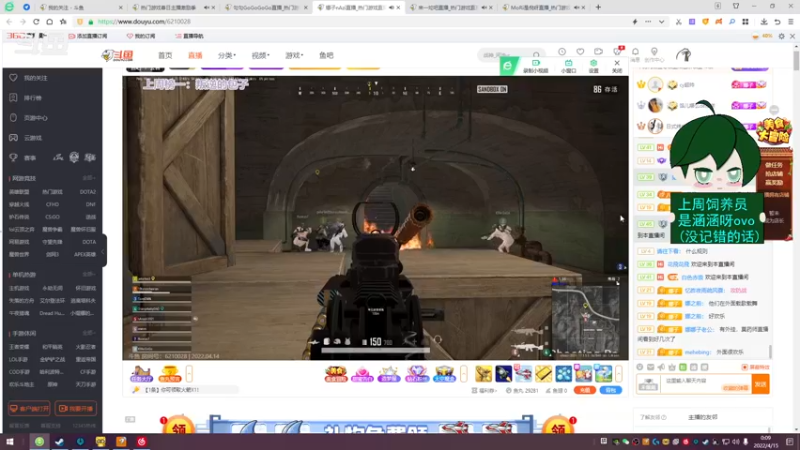Open followed channels heart icon in header
Screen dimensions: 800x450
click(x=580, y=52)
